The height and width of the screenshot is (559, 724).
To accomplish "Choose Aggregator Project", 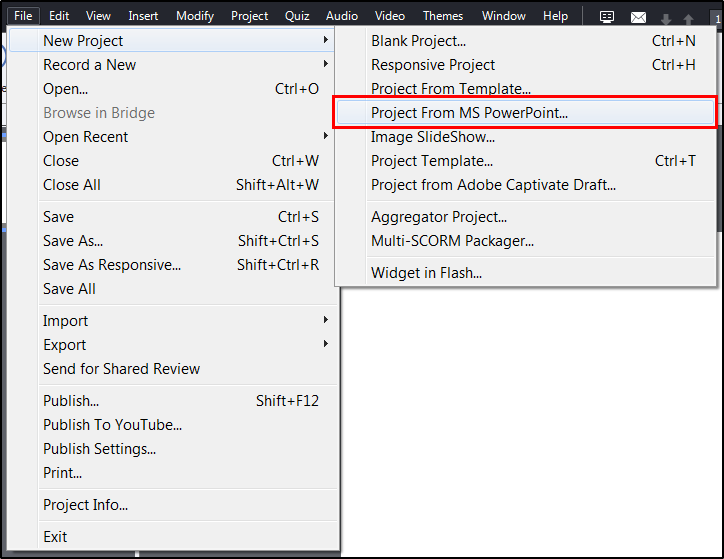I will pyautogui.click(x=439, y=216).
